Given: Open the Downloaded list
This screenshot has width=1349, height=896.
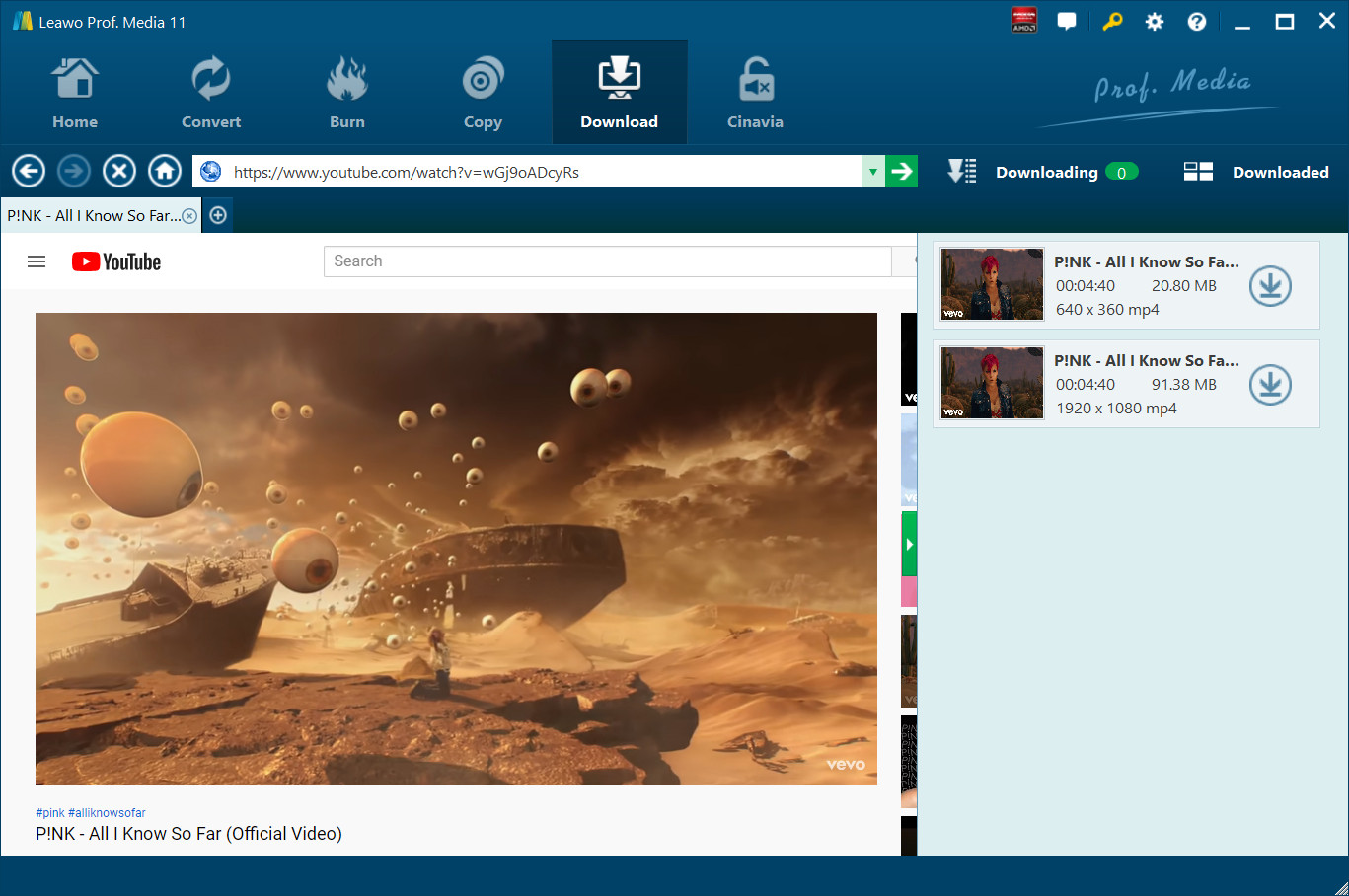Looking at the screenshot, I should (1280, 172).
